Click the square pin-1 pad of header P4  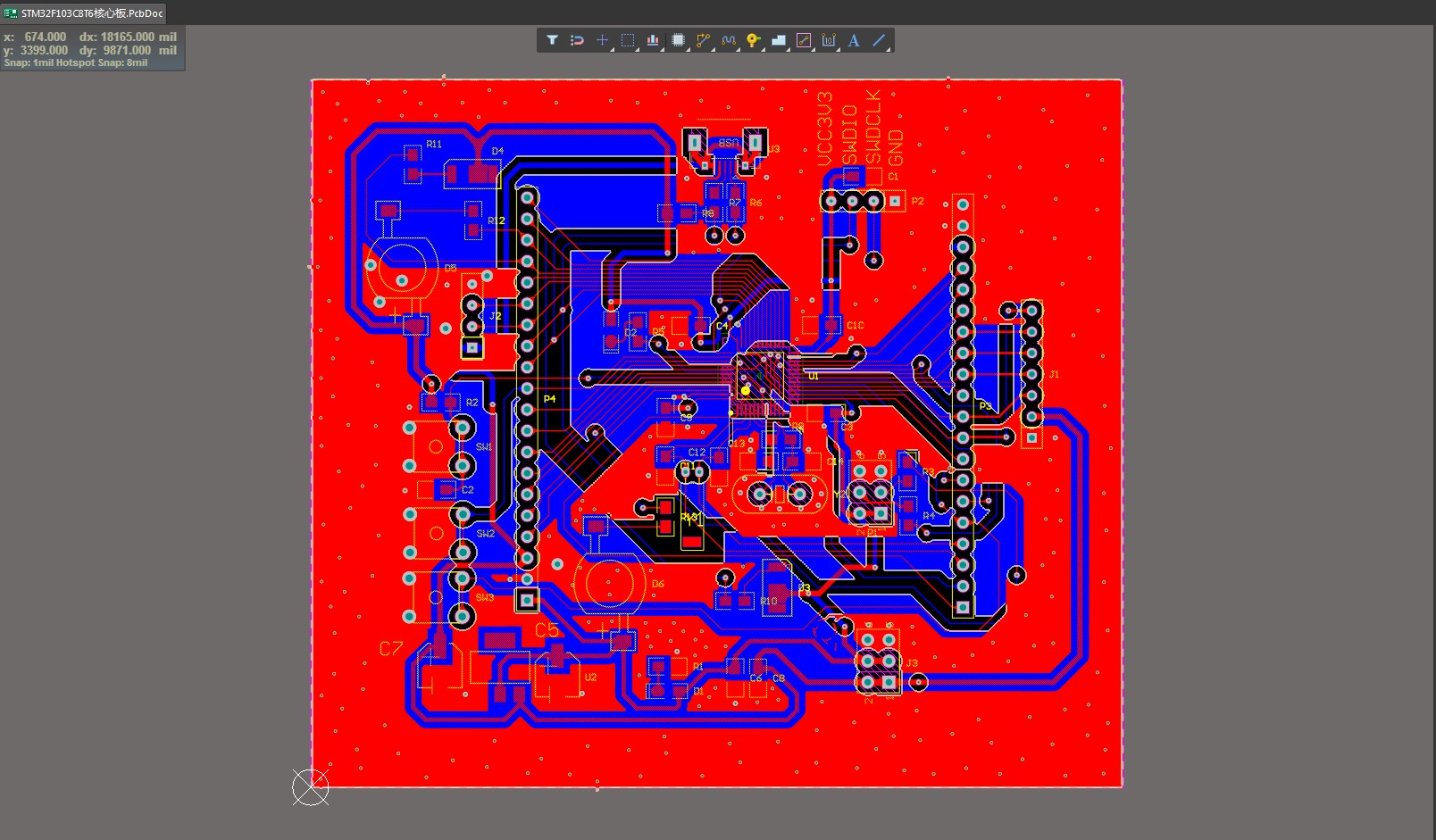coord(527,600)
